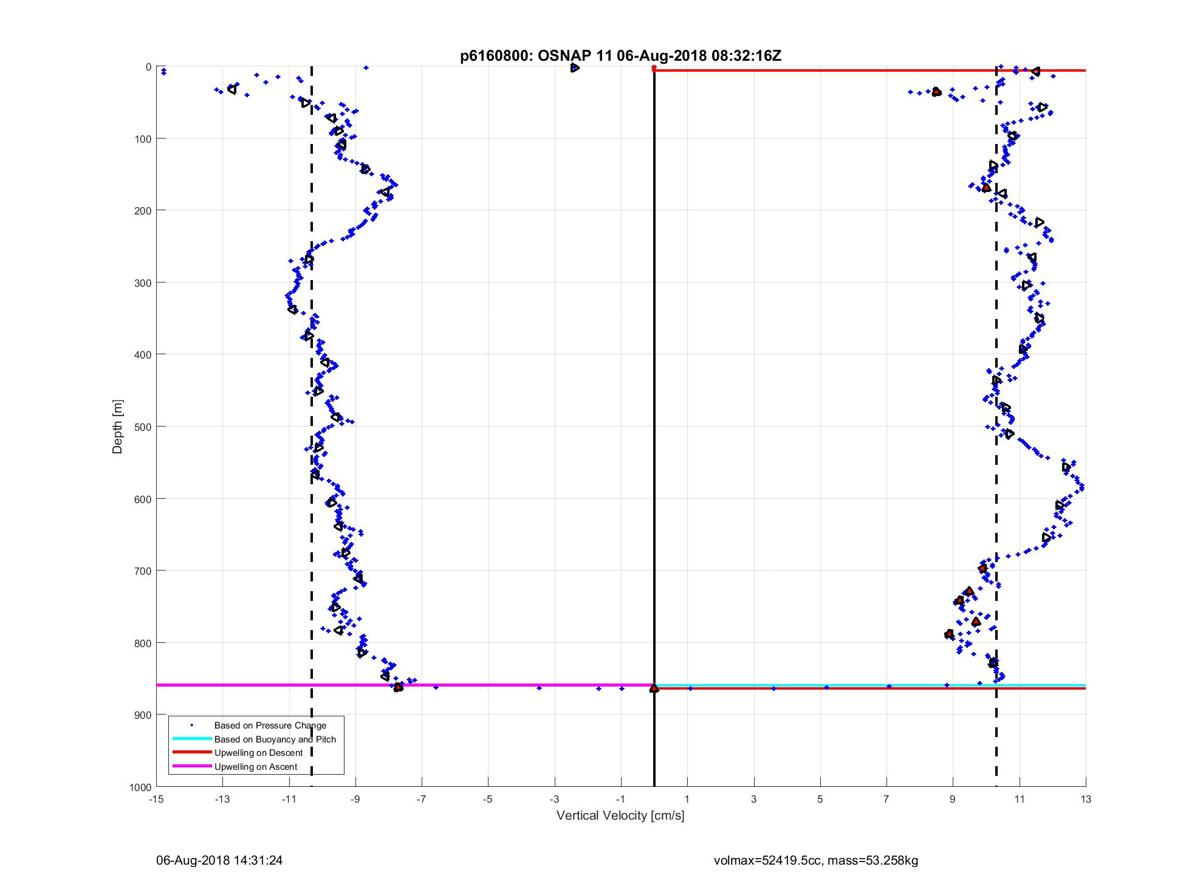1200x885 pixels.
Task: Click the red Upwelling on Descent line at top
Action: point(870,70)
